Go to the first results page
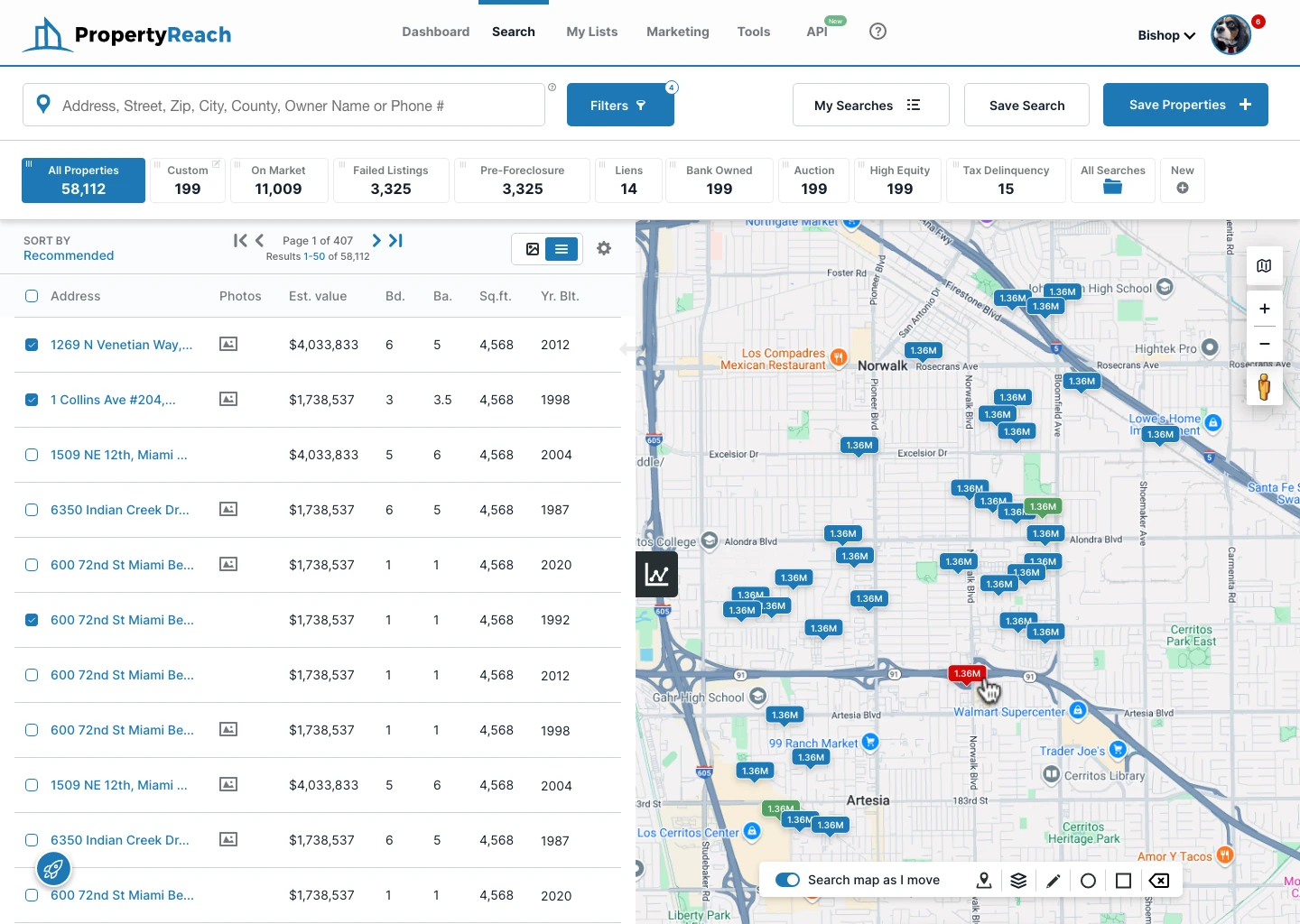The height and width of the screenshot is (924, 1300). click(x=239, y=240)
